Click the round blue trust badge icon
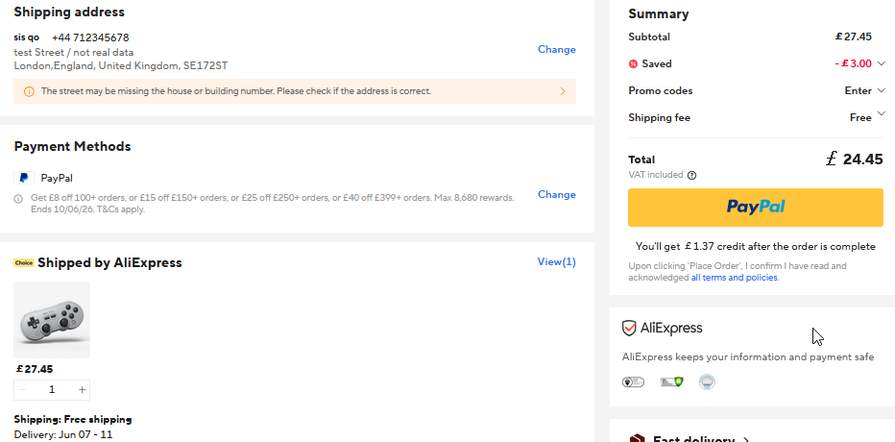Image resolution: width=895 pixels, height=442 pixels. (x=707, y=382)
